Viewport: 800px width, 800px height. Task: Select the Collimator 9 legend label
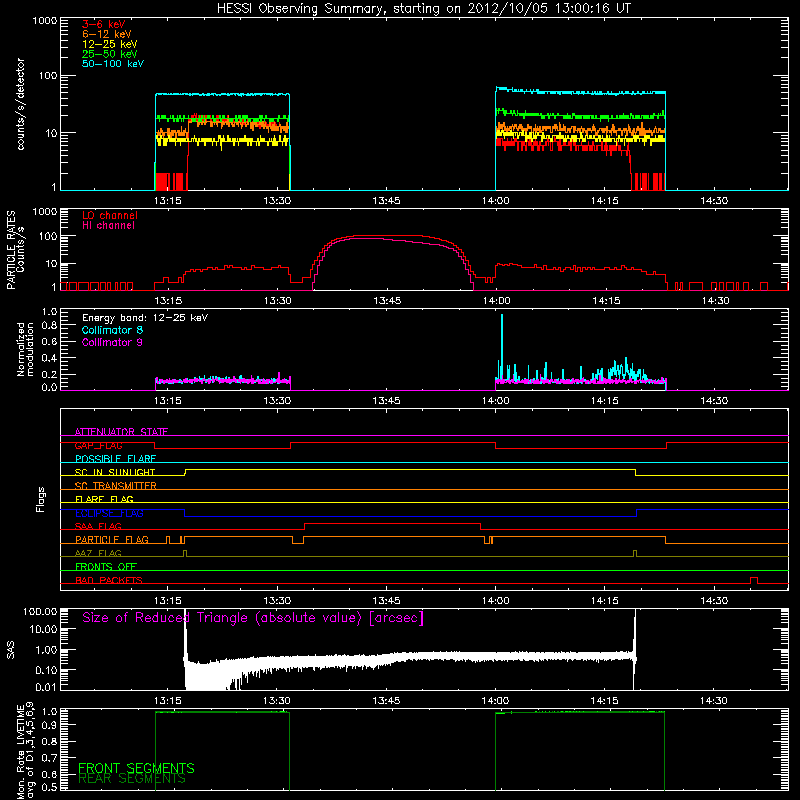tap(112, 342)
